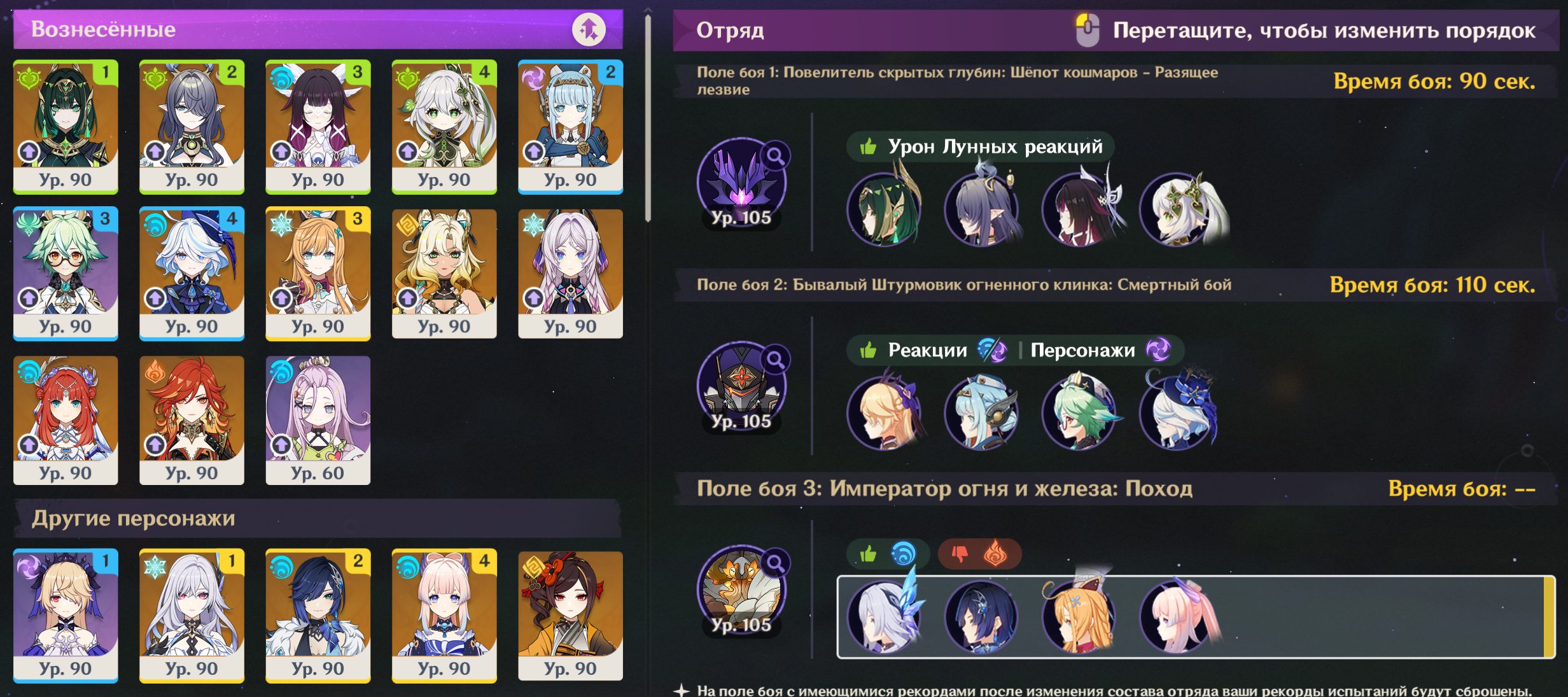This screenshot has width=1568, height=697.
Task: Click the upgrade arrow on first character card
Action: tap(29, 151)
